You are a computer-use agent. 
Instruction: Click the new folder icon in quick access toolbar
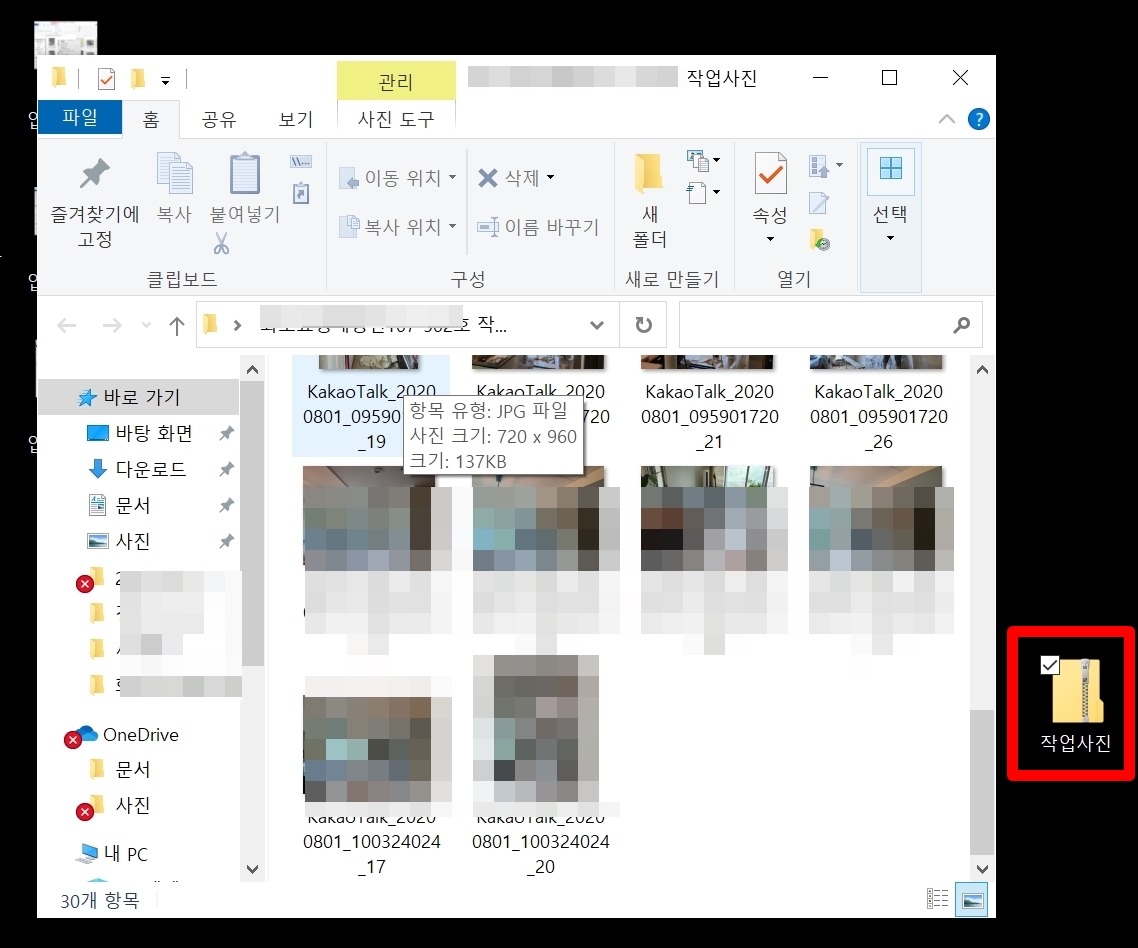pos(137,78)
